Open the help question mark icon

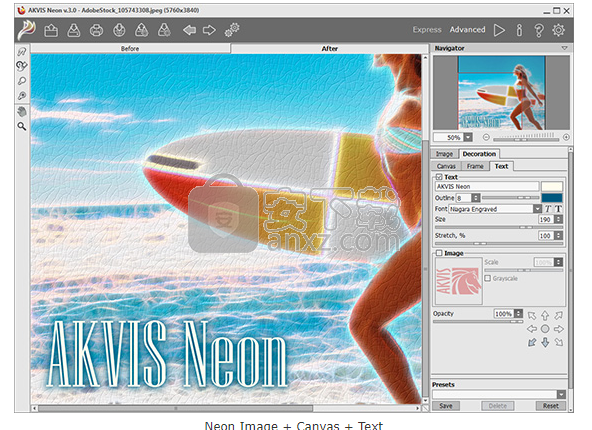[539, 30]
